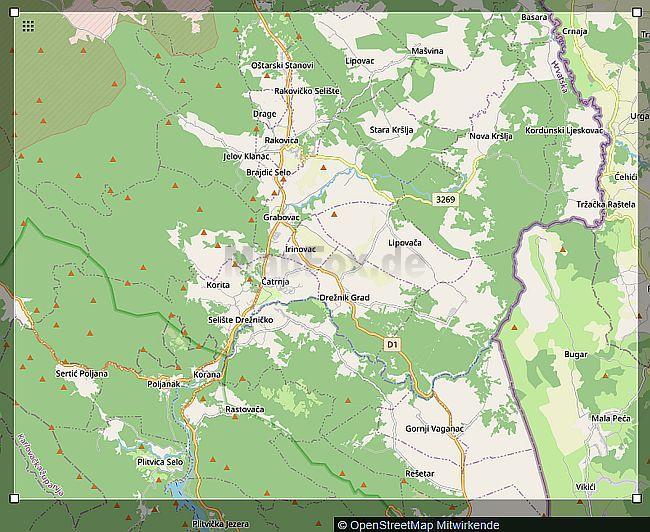Image resolution: width=650 pixels, height=532 pixels.
Task: Click the Mašvina village label
Action: pyautogui.click(x=427, y=50)
